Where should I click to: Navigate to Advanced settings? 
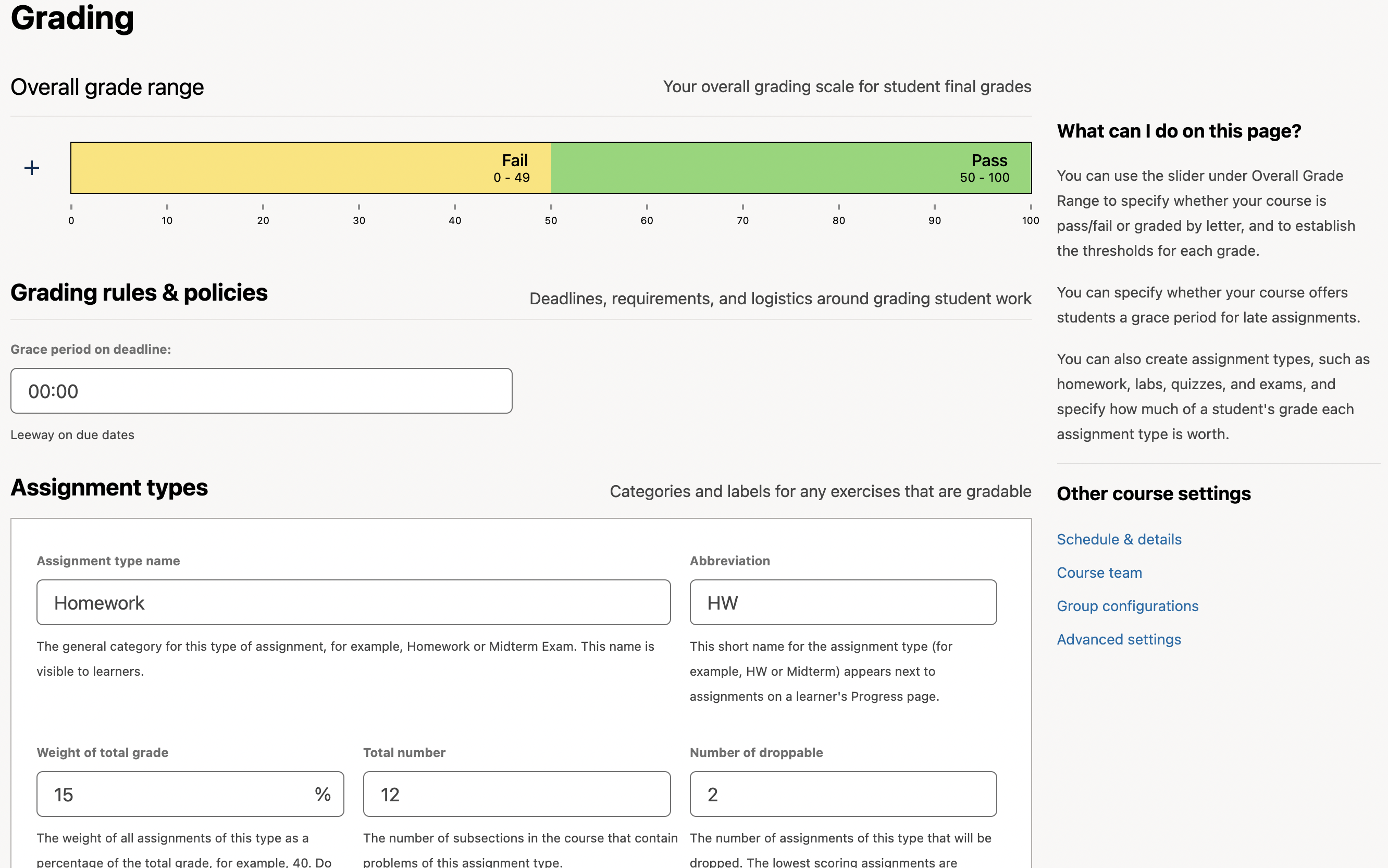coord(1119,639)
